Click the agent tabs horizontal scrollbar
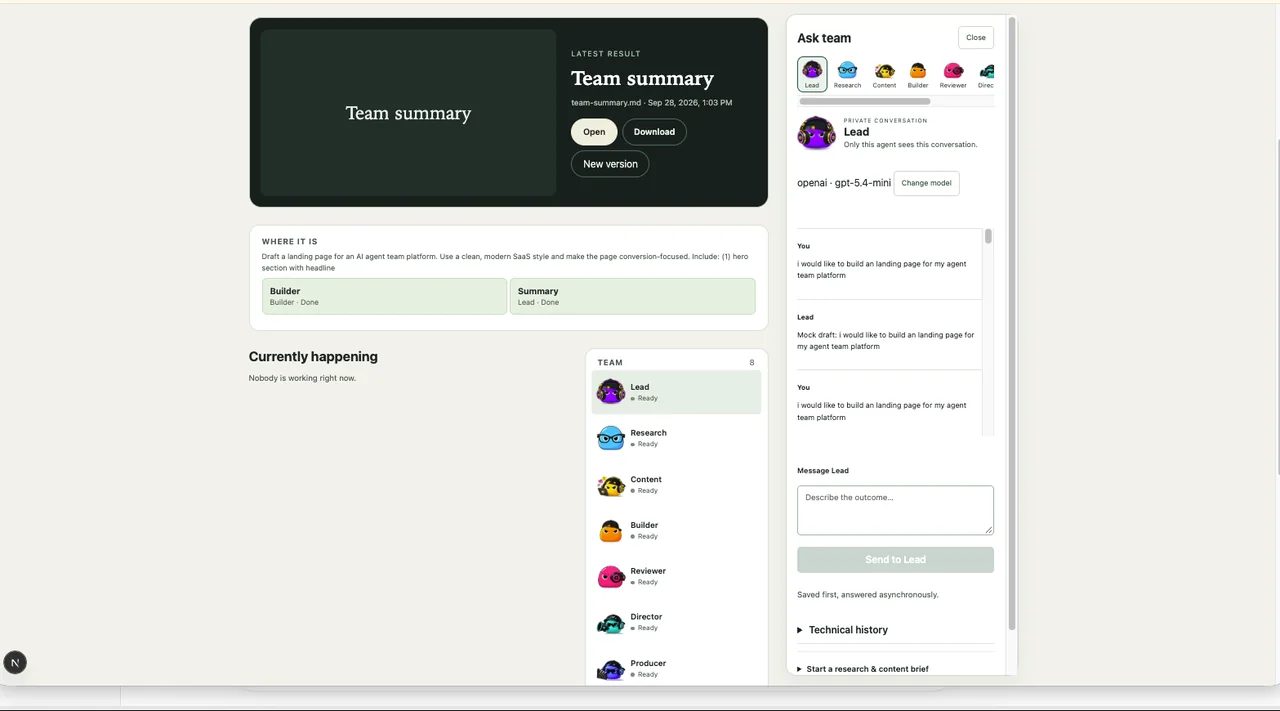Screen dimensions: 1280x711 (x=864, y=101)
